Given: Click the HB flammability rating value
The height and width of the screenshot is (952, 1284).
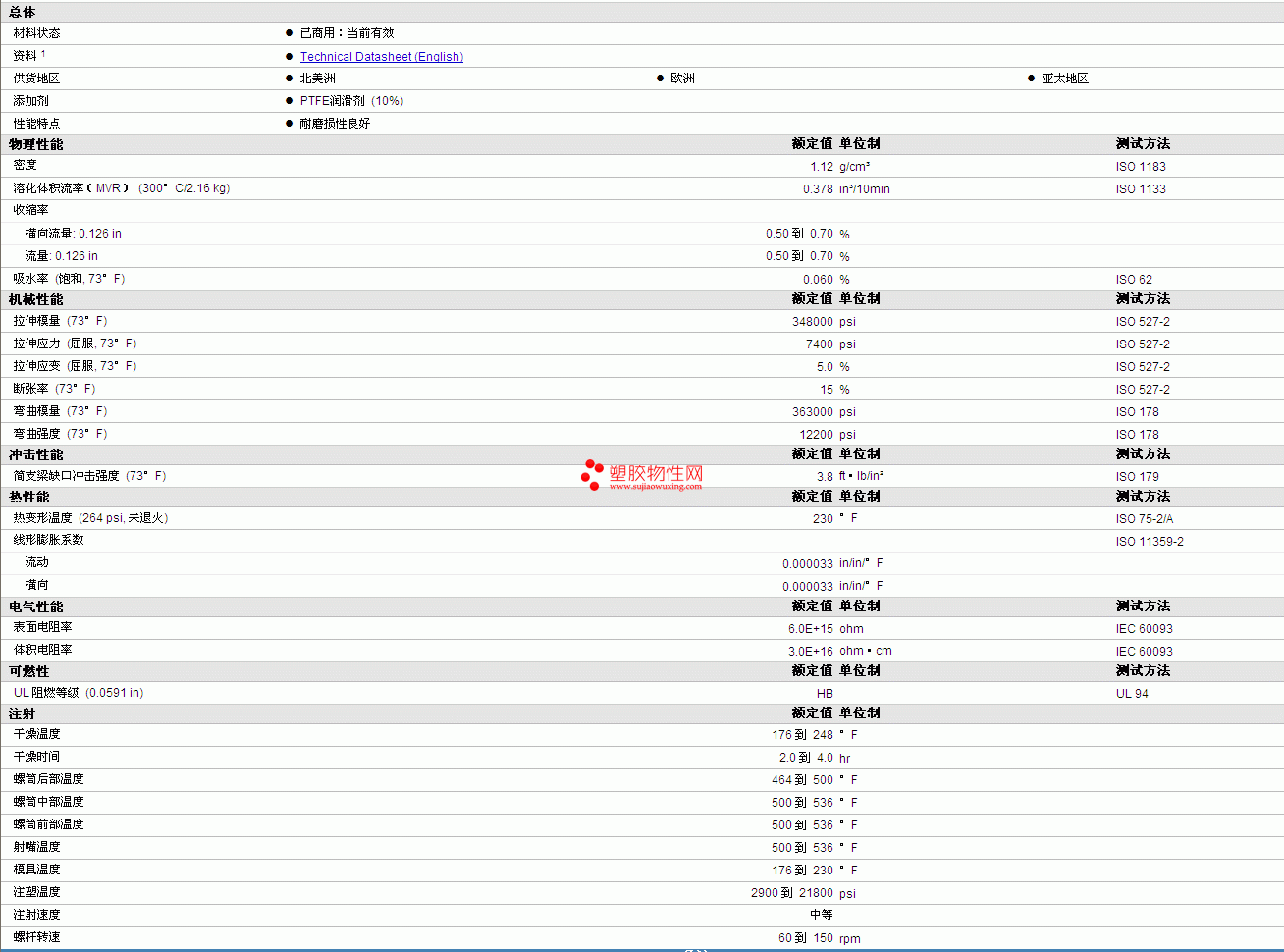Looking at the screenshot, I should tap(825, 694).
